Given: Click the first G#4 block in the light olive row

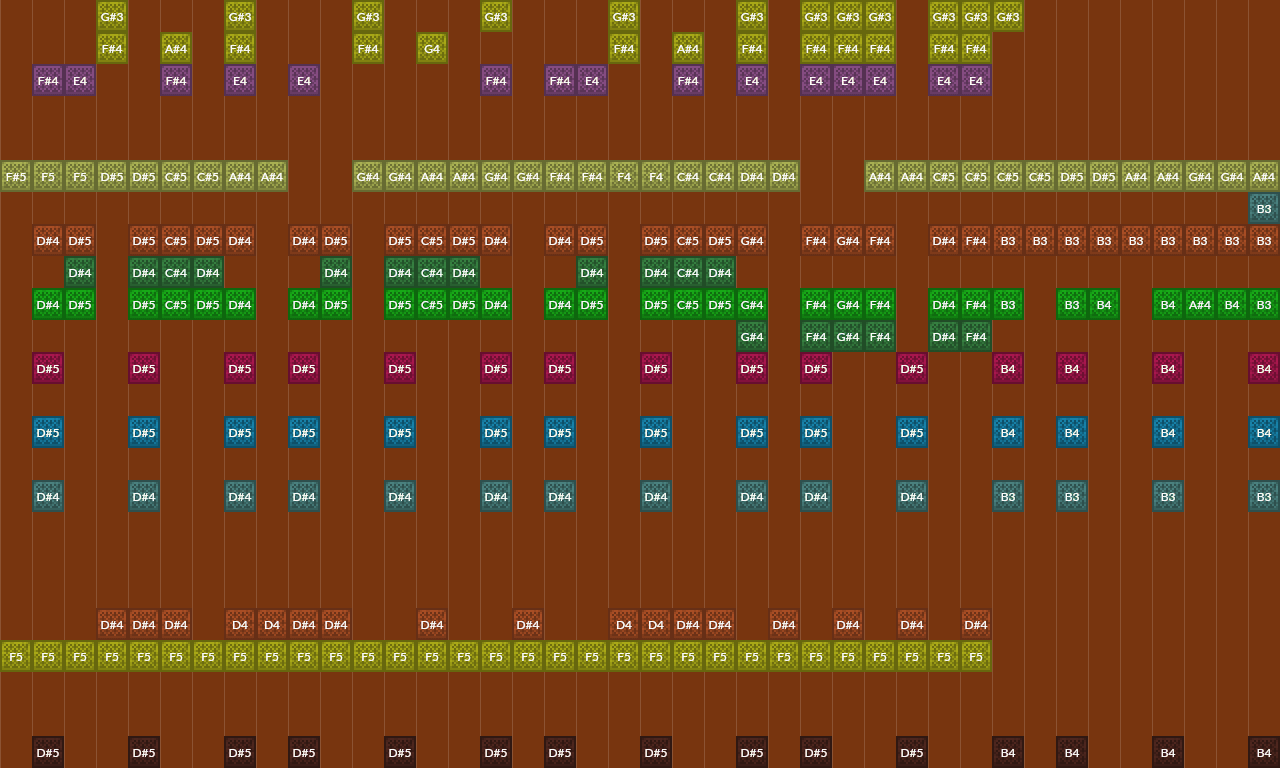Looking at the screenshot, I should [x=368, y=177].
